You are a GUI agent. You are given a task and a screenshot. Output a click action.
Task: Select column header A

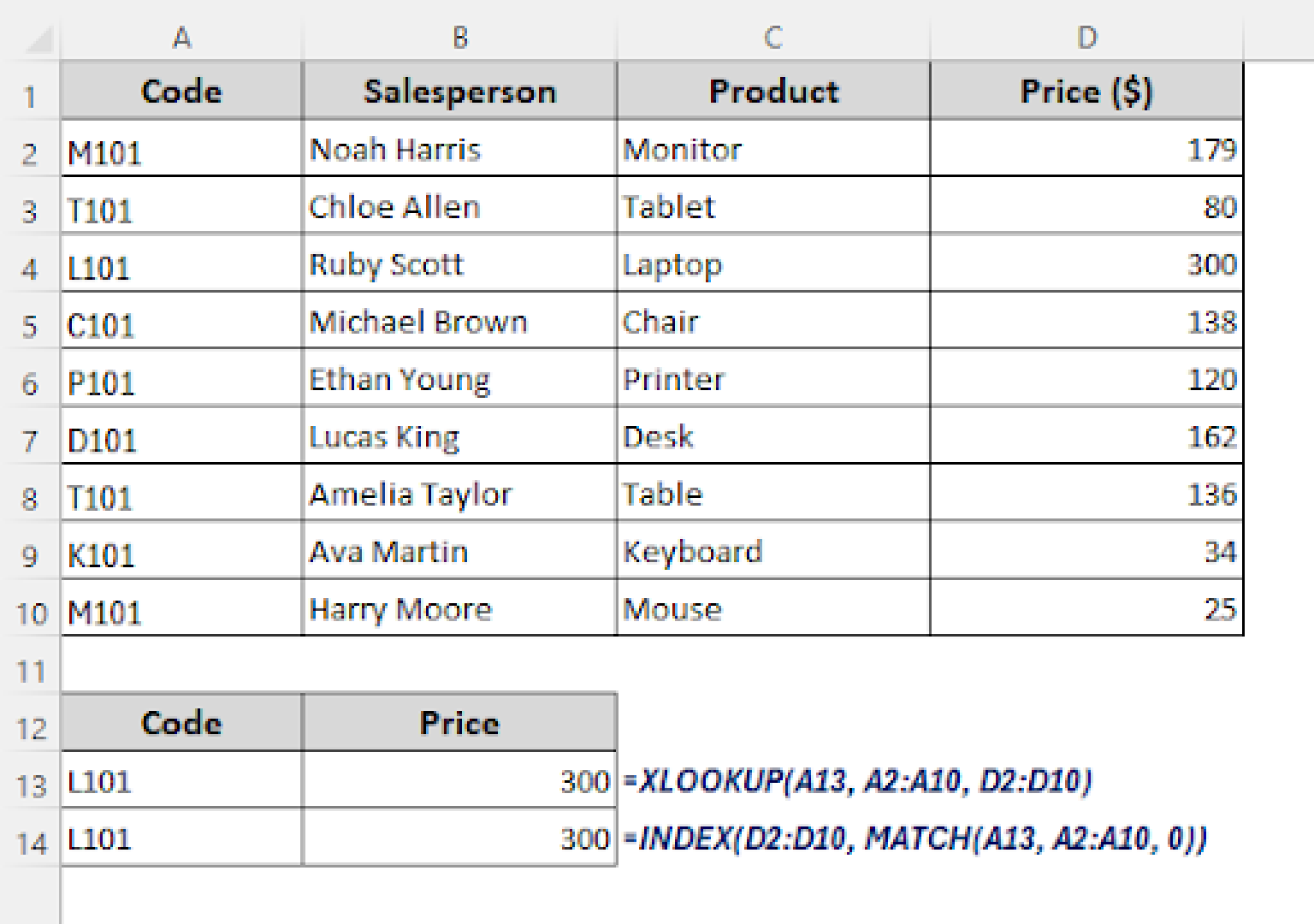point(181,37)
